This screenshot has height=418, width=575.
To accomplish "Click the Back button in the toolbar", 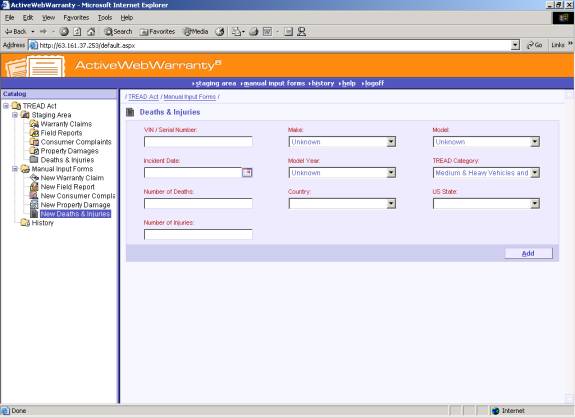I will [15, 32].
